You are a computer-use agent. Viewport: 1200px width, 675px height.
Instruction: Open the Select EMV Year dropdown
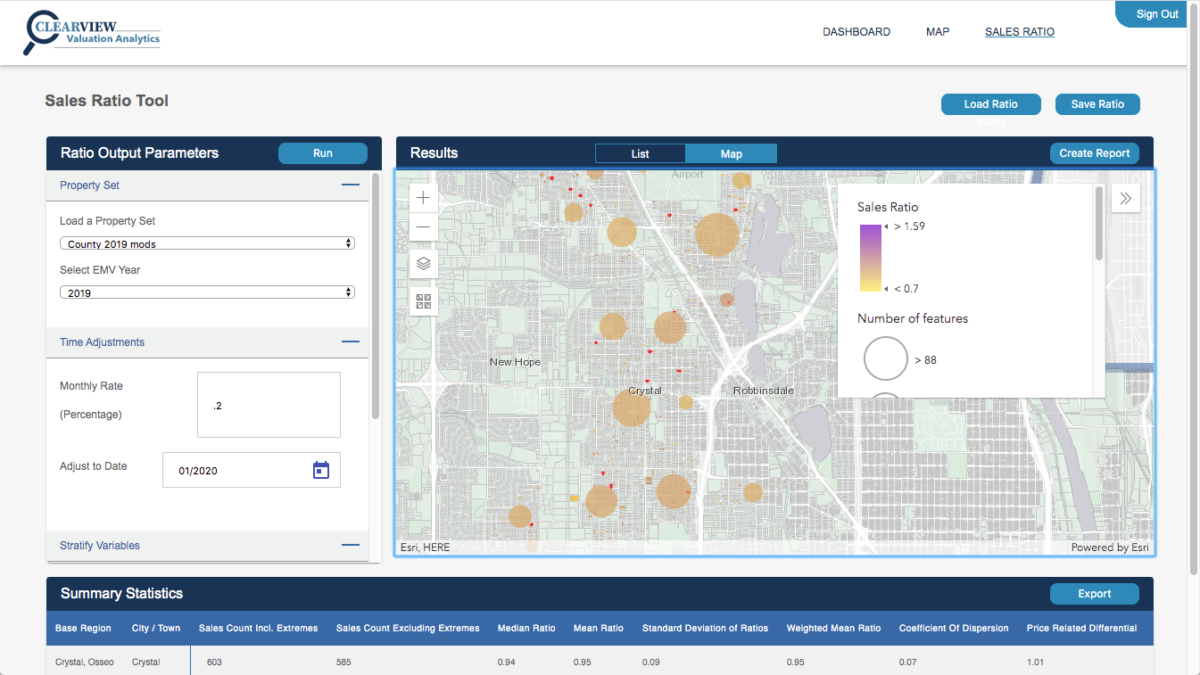point(207,291)
